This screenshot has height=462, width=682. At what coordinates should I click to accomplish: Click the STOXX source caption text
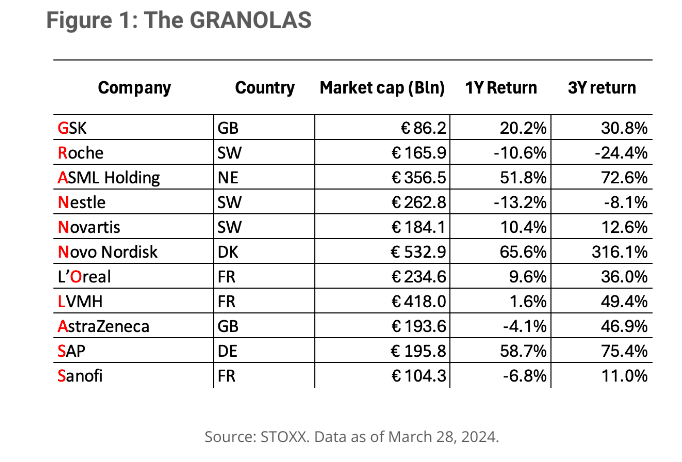coord(351,437)
